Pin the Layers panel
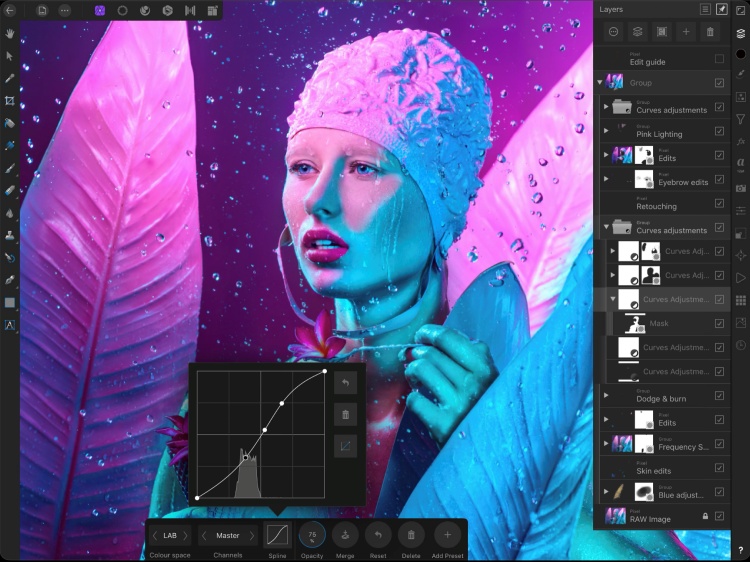 pyautogui.click(x=721, y=10)
